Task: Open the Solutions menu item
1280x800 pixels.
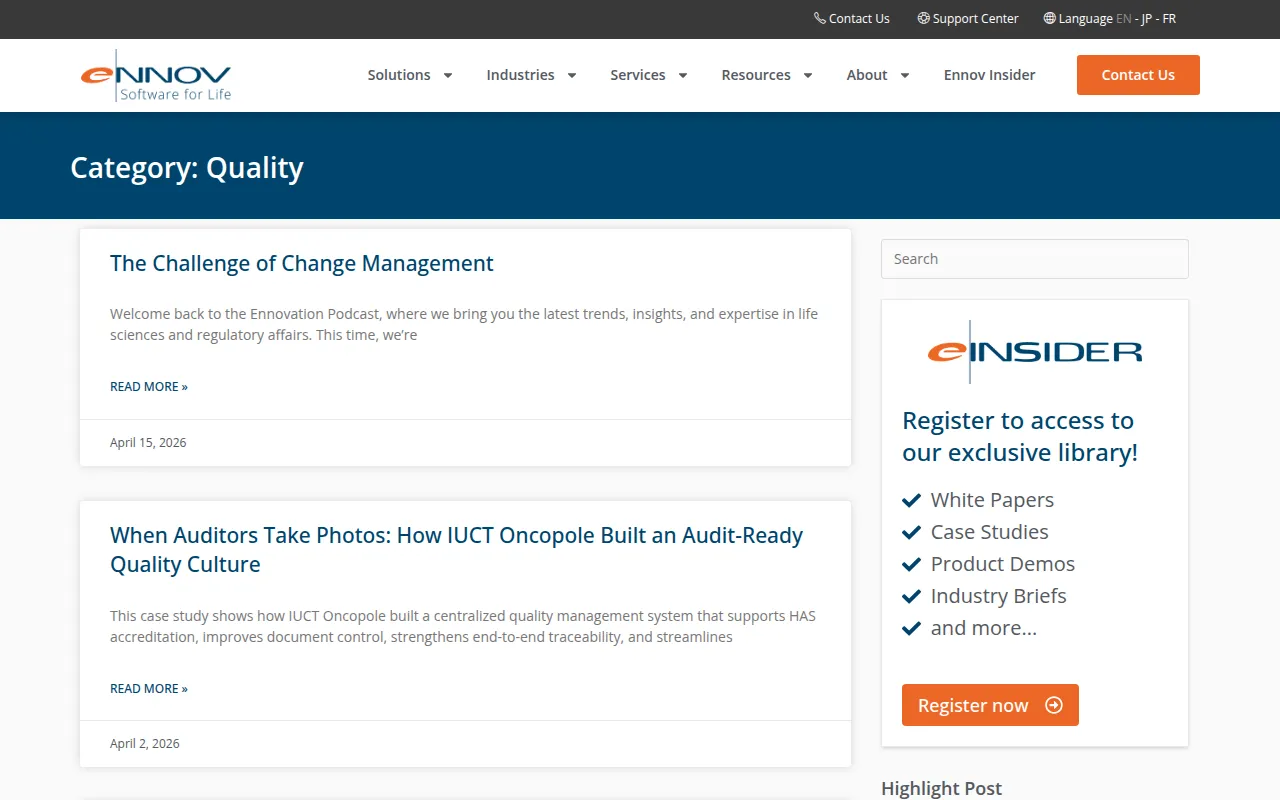Action: [x=399, y=75]
